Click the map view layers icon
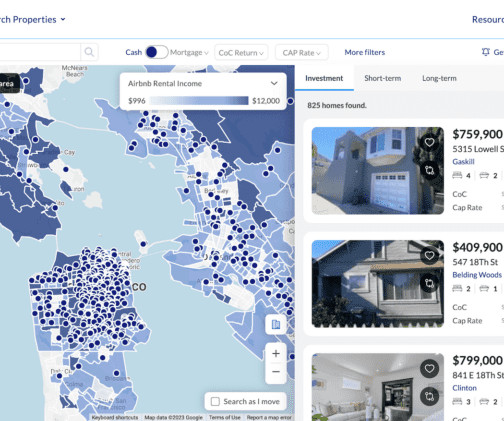The image size is (504, 421). [x=276, y=324]
